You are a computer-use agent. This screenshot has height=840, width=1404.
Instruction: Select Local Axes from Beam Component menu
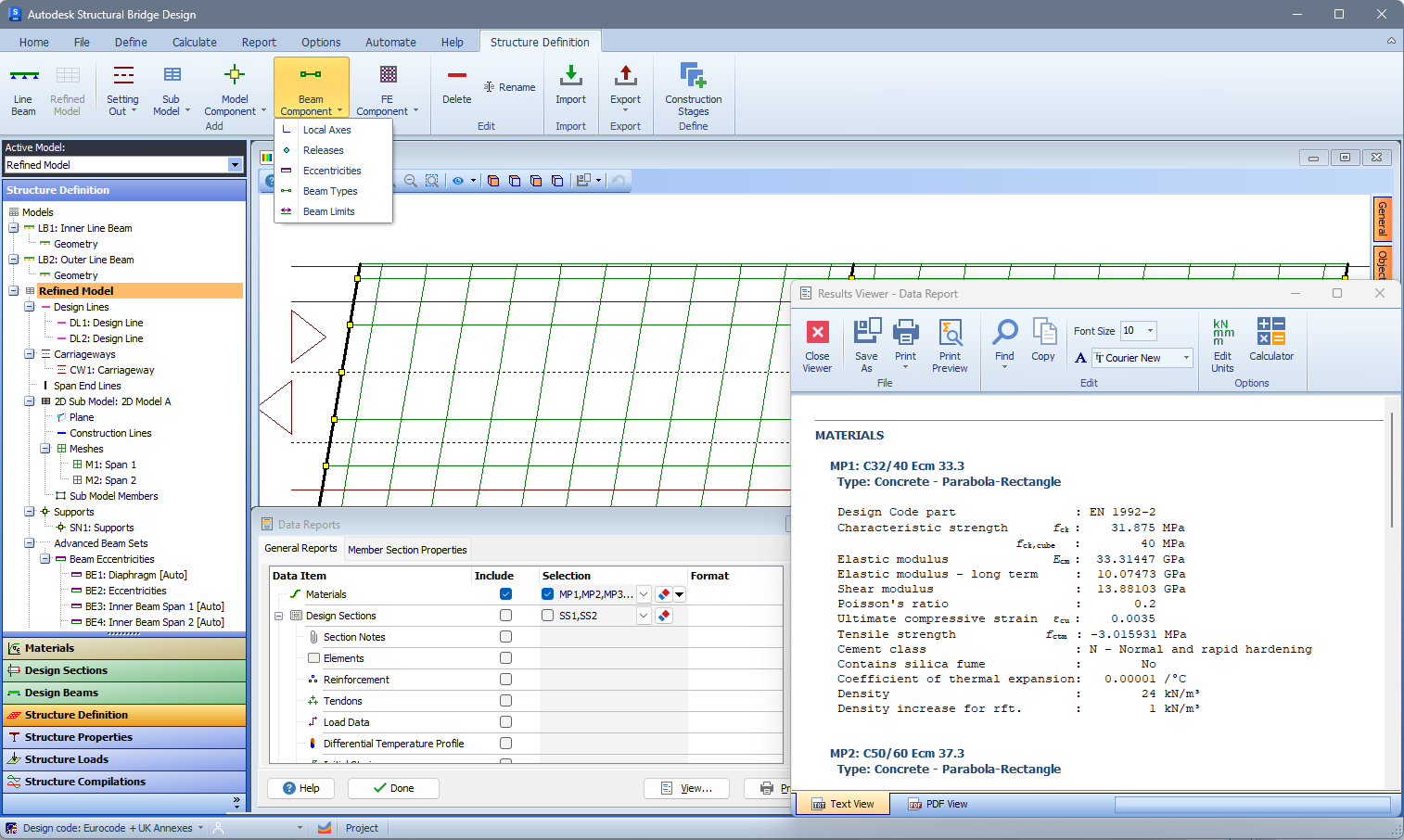click(326, 130)
